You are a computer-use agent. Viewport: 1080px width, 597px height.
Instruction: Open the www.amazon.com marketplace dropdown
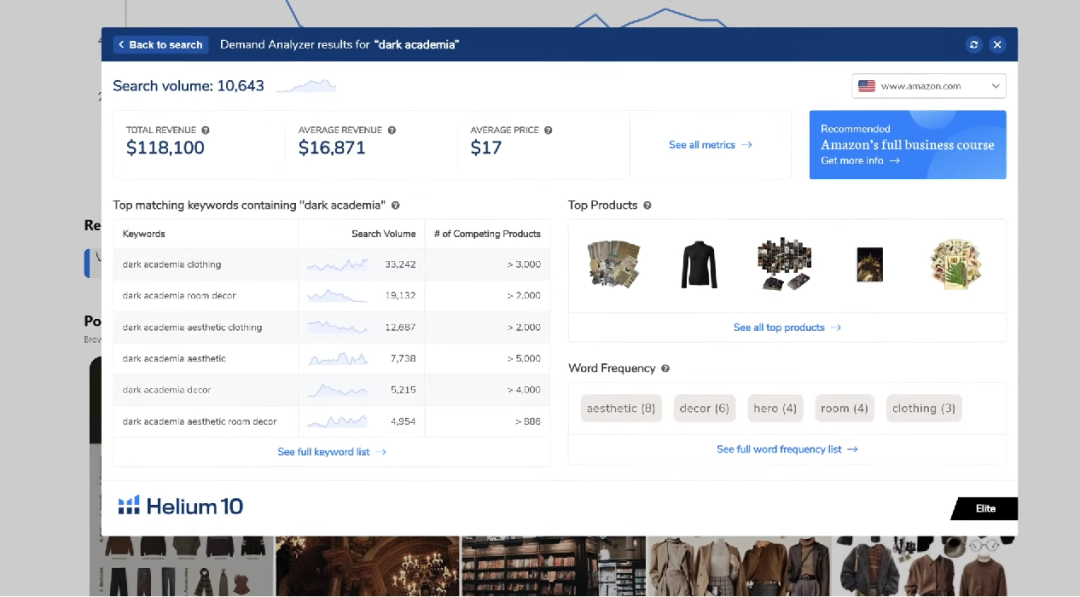point(928,86)
